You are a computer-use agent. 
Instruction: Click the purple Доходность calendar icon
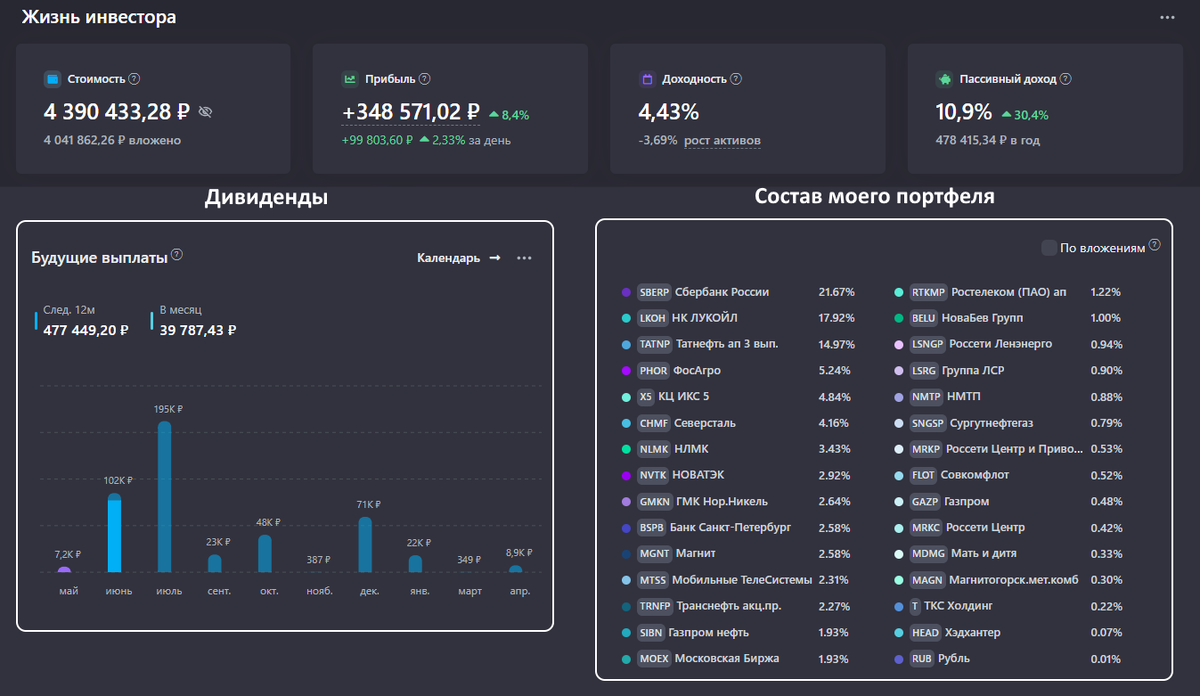point(647,79)
